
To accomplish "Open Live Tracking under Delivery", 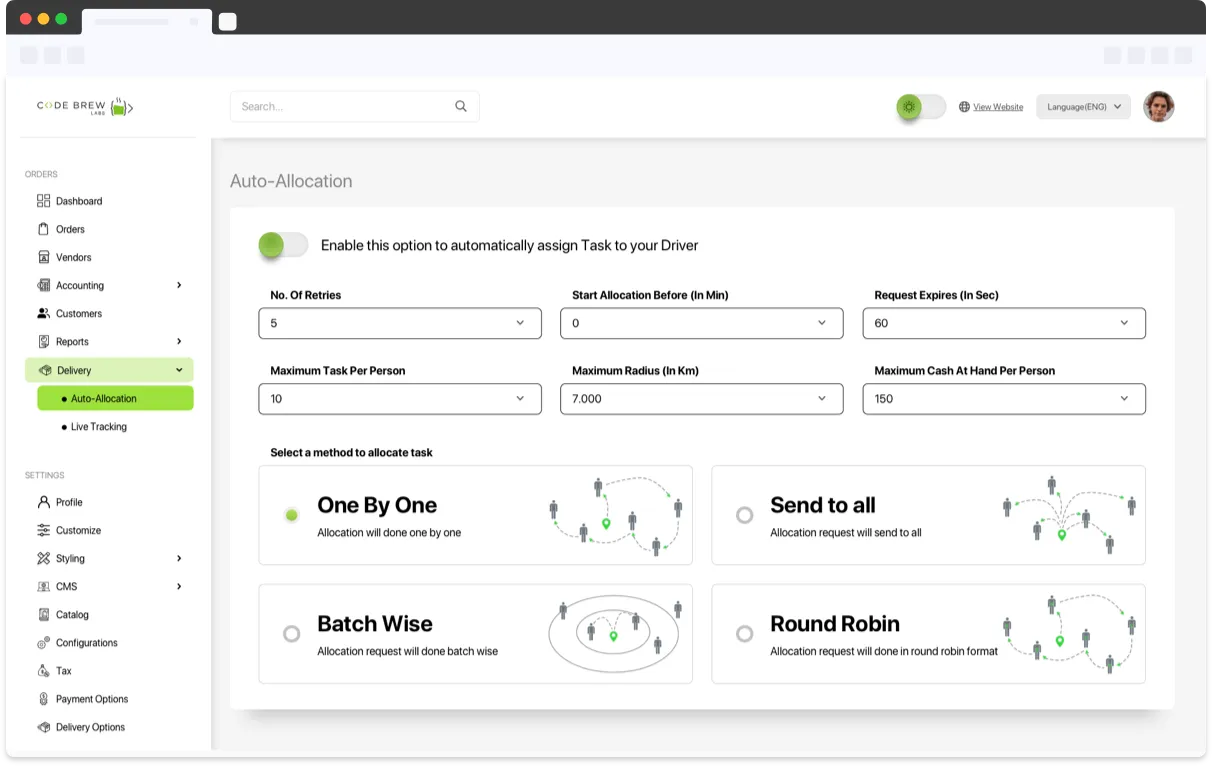I will click(x=98, y=427).
